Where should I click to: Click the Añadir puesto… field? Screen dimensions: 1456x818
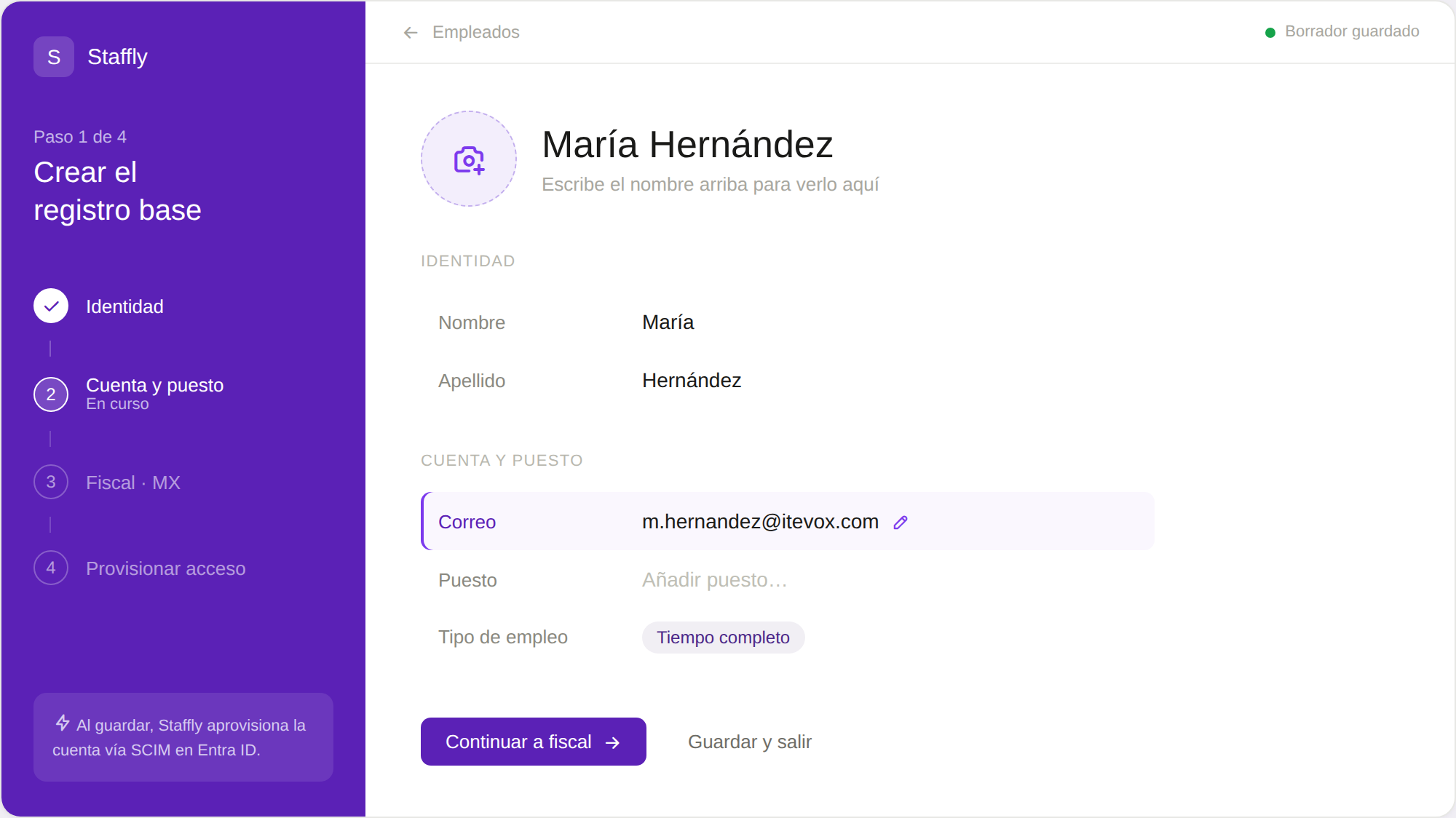715,580
